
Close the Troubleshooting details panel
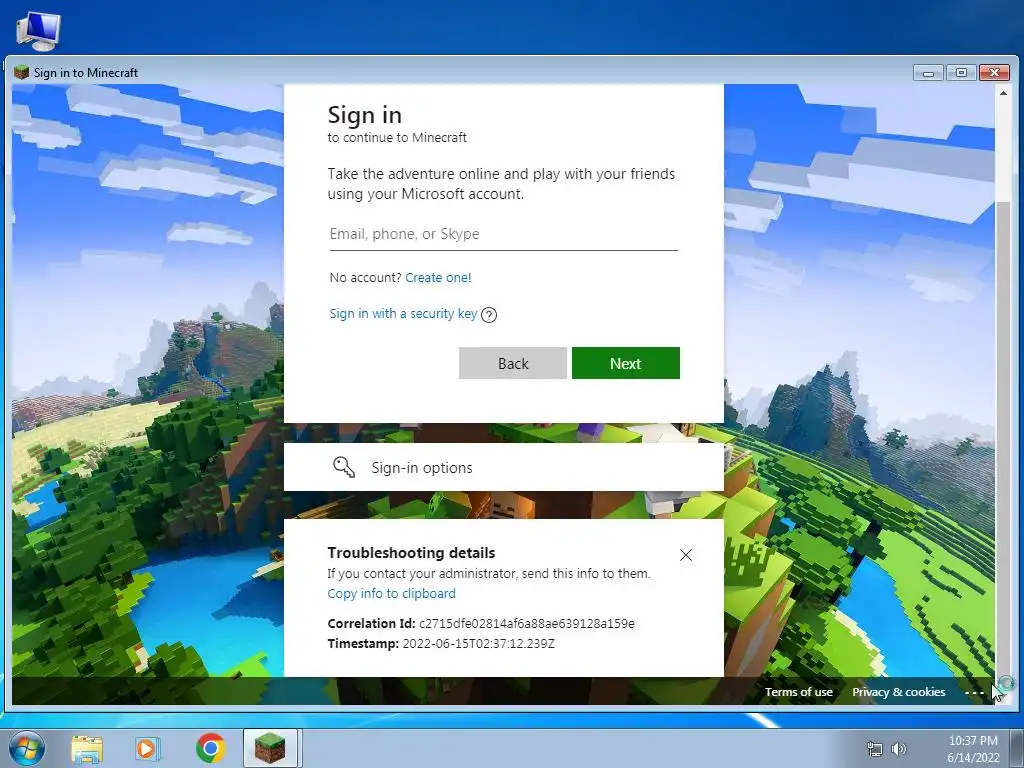[x=686, y=555]
